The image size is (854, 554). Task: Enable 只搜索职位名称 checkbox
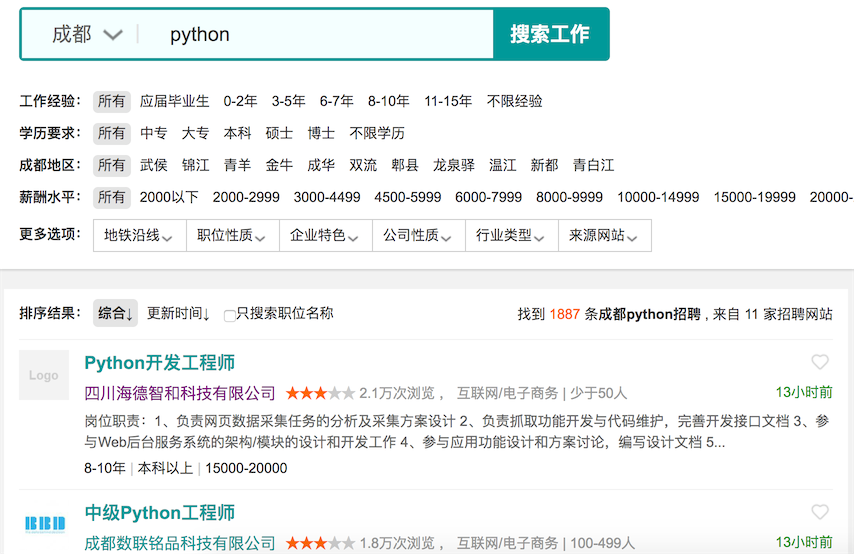click(230, 315)
